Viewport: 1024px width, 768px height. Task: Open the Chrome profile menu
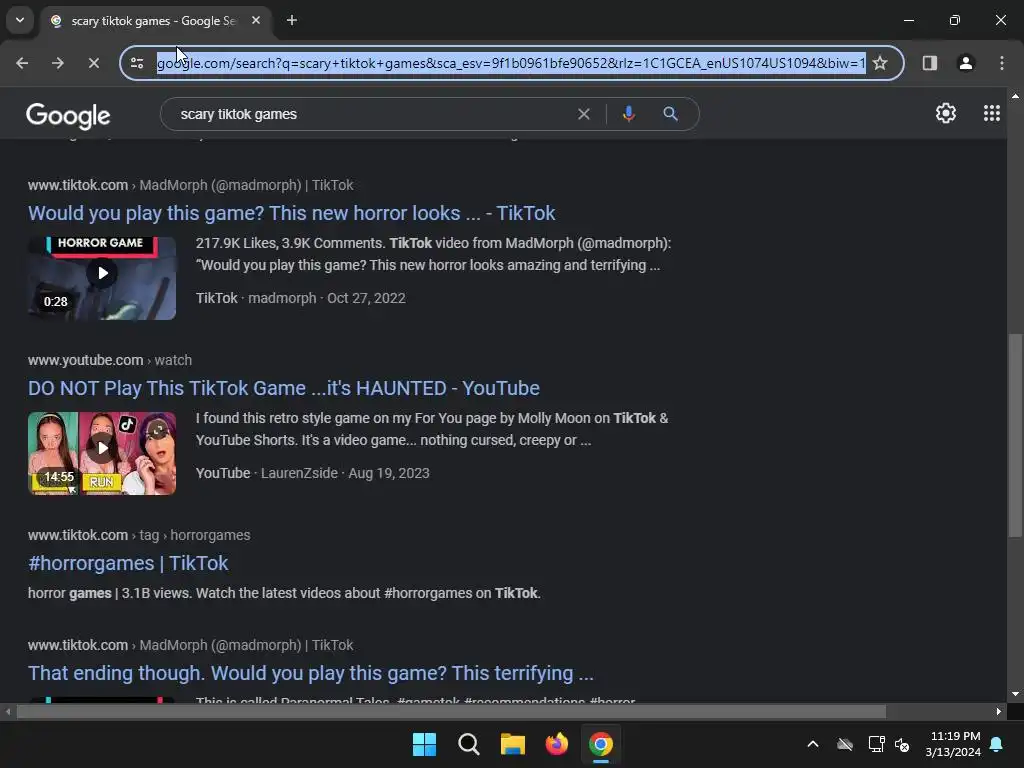coord(965,63)
